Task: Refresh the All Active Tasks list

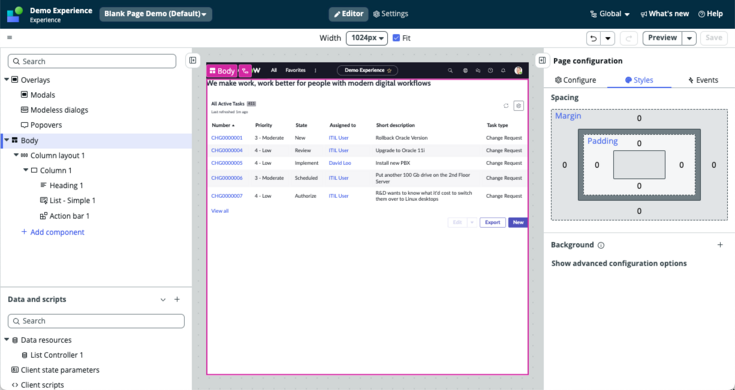Action: click(x=506, y=106)
